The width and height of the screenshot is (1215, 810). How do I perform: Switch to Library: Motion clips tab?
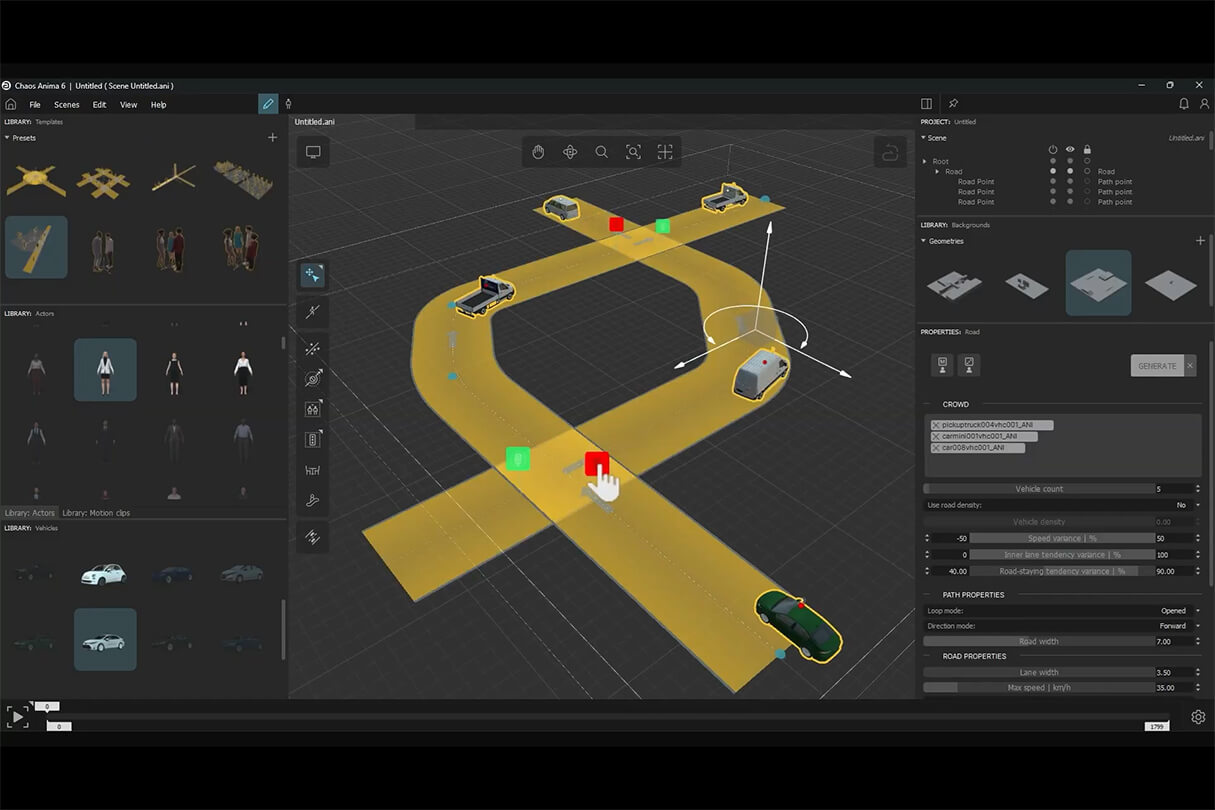click(96, 513)
